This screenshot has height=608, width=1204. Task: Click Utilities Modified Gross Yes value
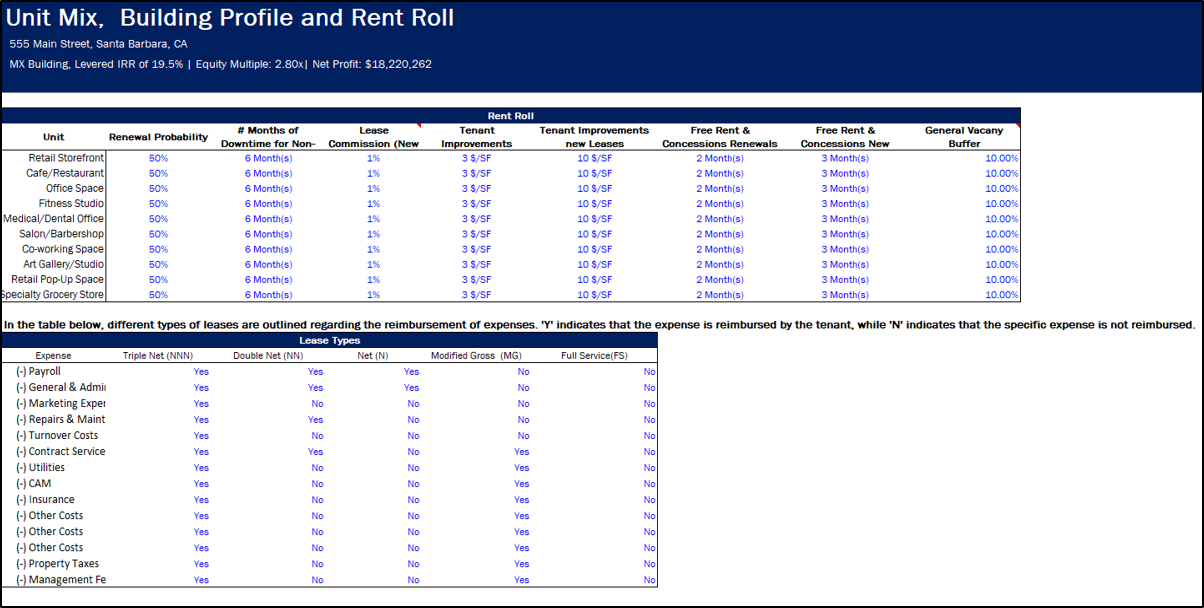521,468
